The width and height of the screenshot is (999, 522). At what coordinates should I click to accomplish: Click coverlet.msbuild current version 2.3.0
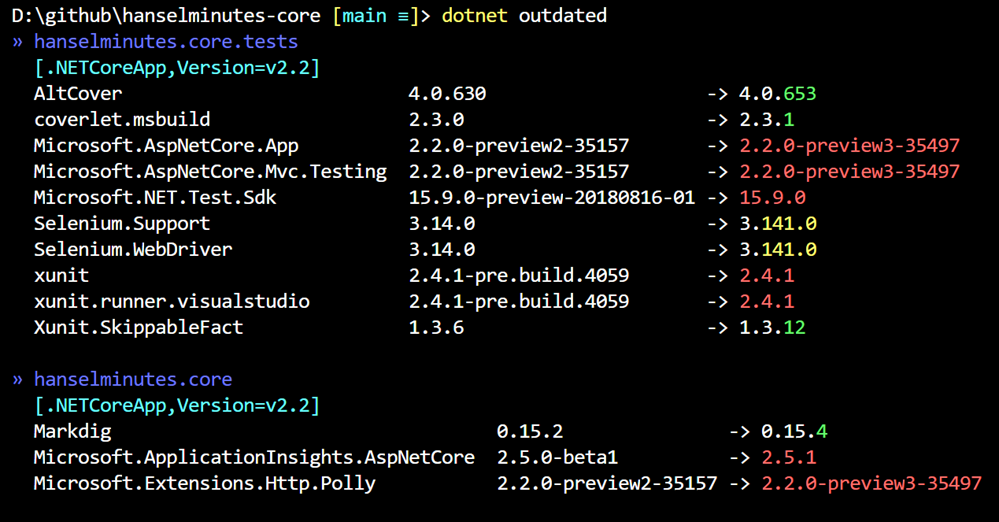tap(436, 119)
